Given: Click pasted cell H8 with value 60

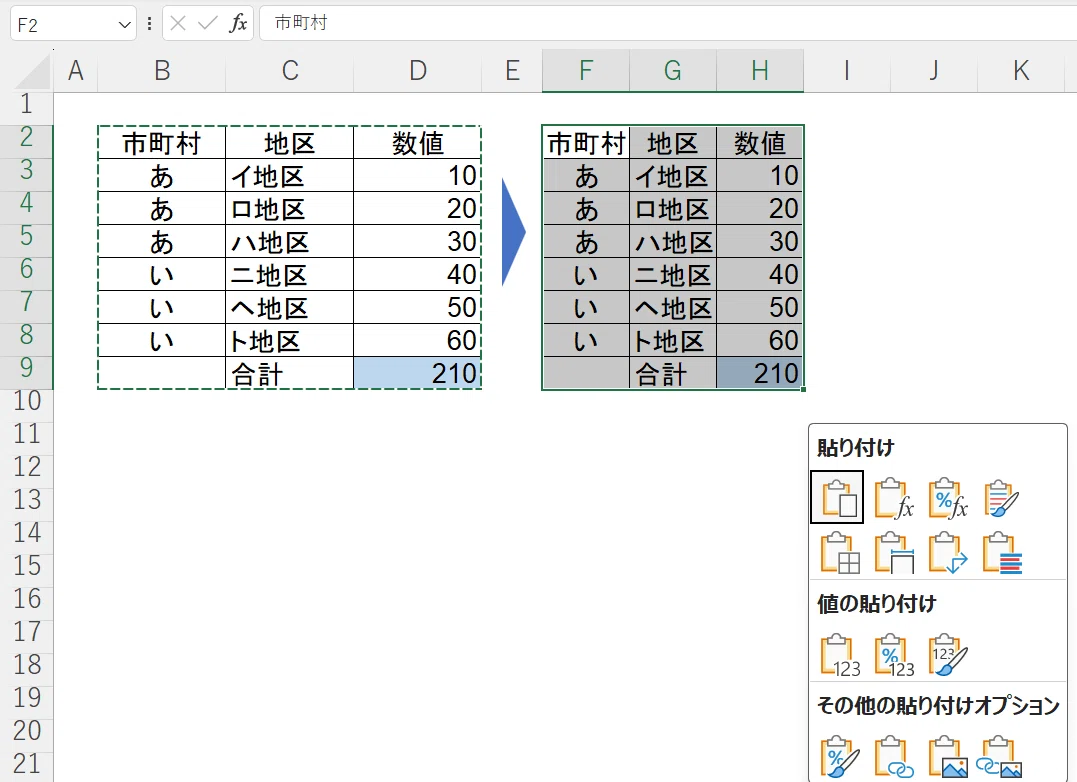Looking at the screenshot, I should [x=760, y=341].
